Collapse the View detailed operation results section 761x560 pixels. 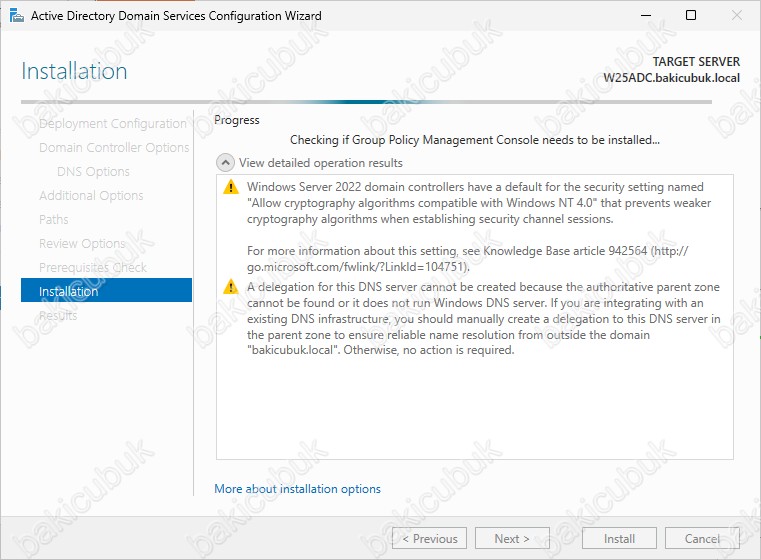coord(226,163)
